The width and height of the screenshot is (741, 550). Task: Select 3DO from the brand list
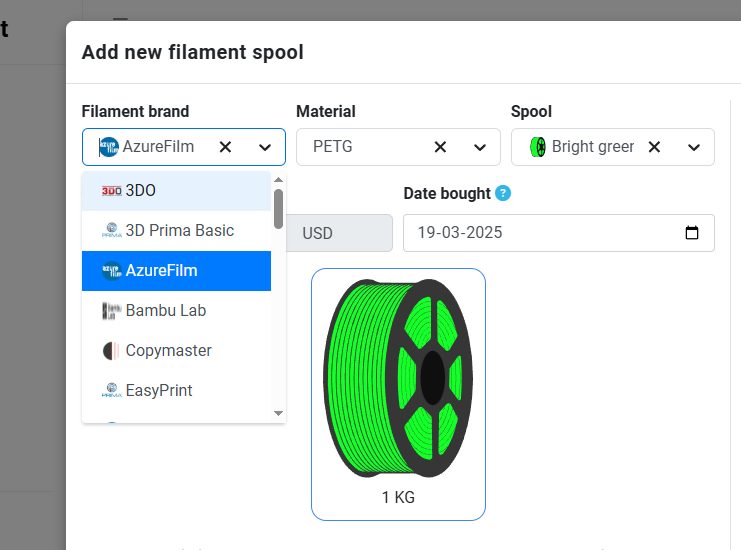176,191
